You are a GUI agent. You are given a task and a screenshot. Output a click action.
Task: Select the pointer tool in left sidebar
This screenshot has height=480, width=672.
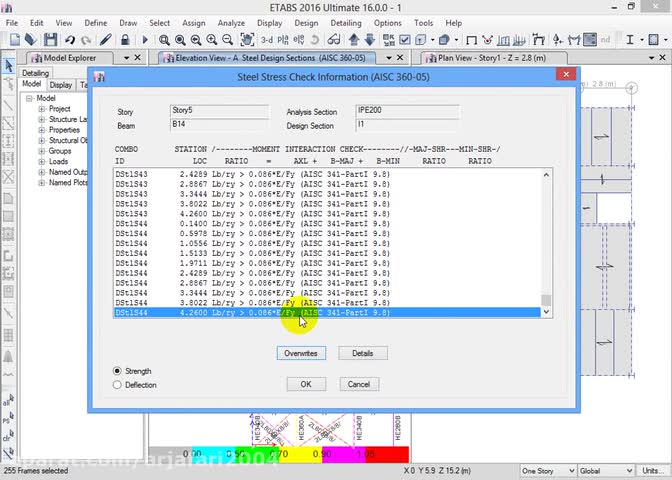point(9,66)
